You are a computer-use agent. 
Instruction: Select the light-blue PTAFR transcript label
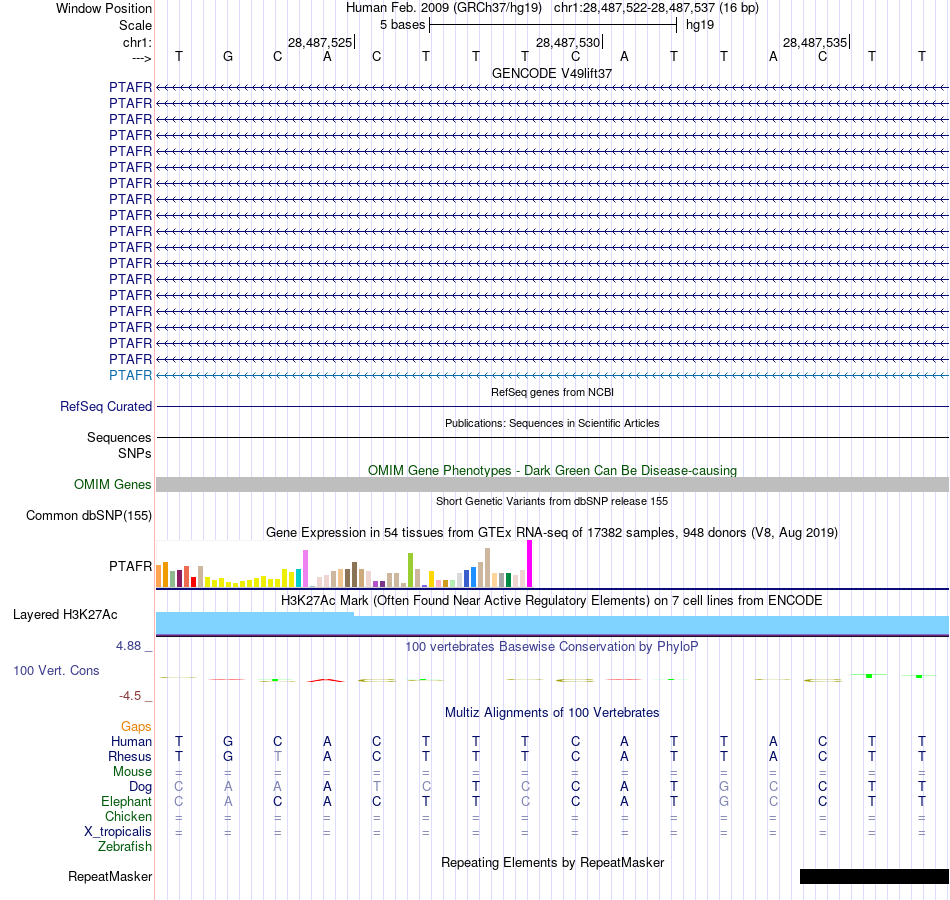click(130, 375)
